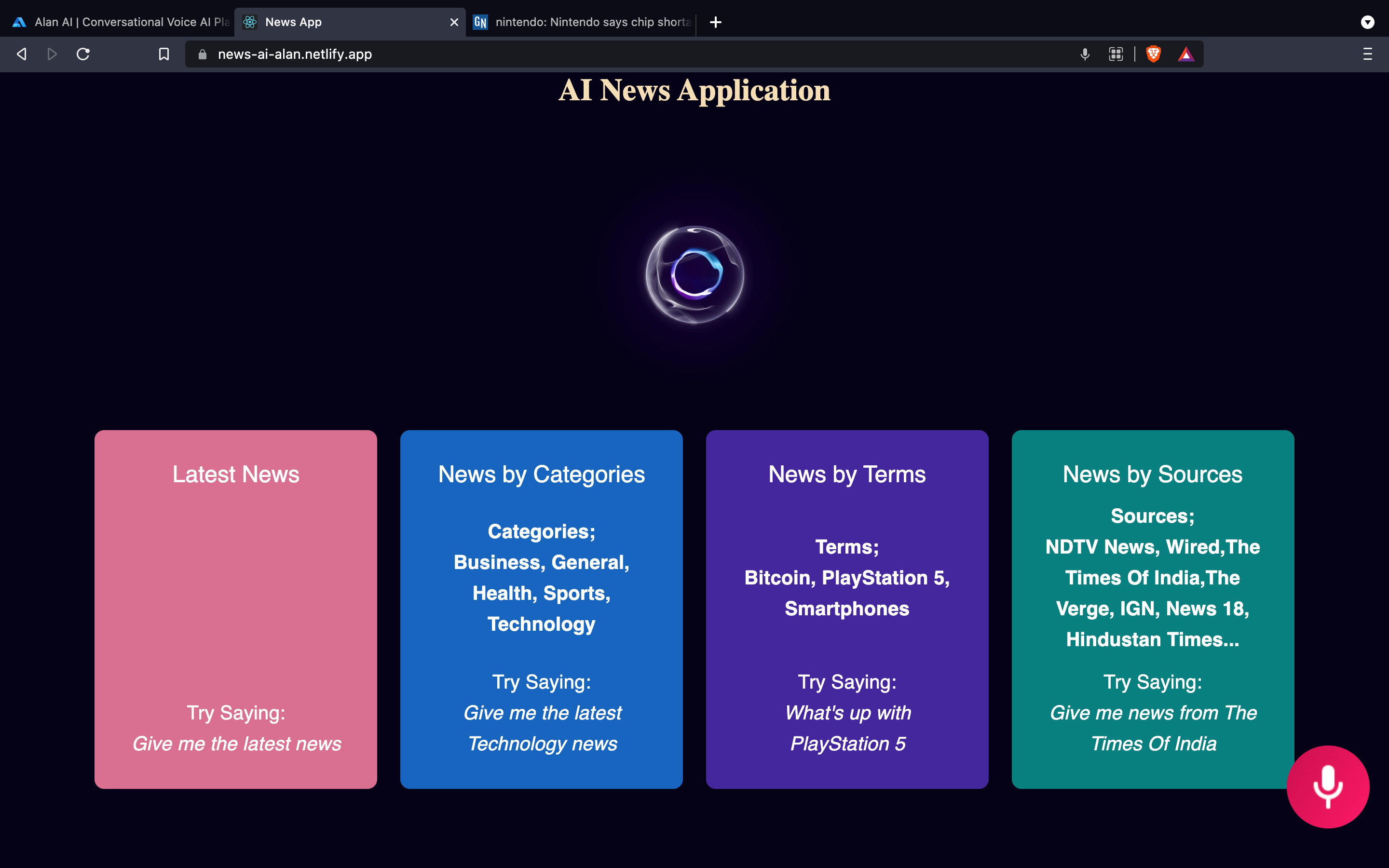The height and width of the screenshot is (868, 1389).
Task: Go back to the previous page
Action: (21, 54)
